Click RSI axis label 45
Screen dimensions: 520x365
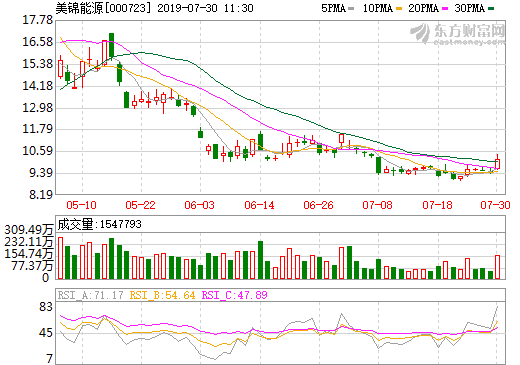(46, 333)
